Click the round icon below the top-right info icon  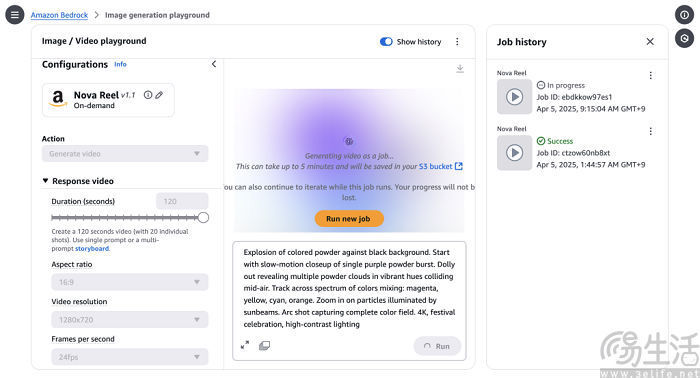pos(684,38)
